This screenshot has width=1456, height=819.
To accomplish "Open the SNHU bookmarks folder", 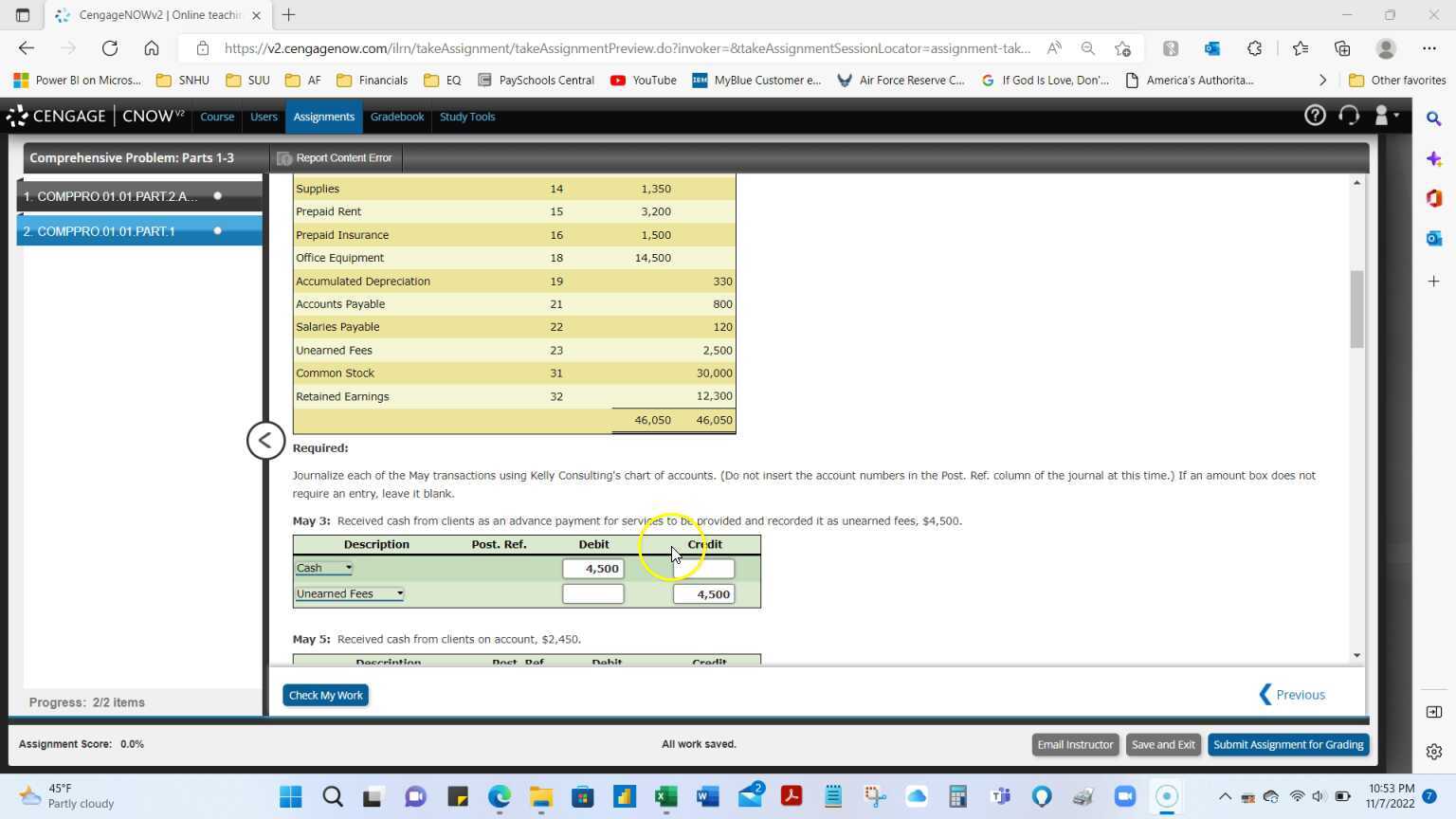I will [x=183, y=81].
